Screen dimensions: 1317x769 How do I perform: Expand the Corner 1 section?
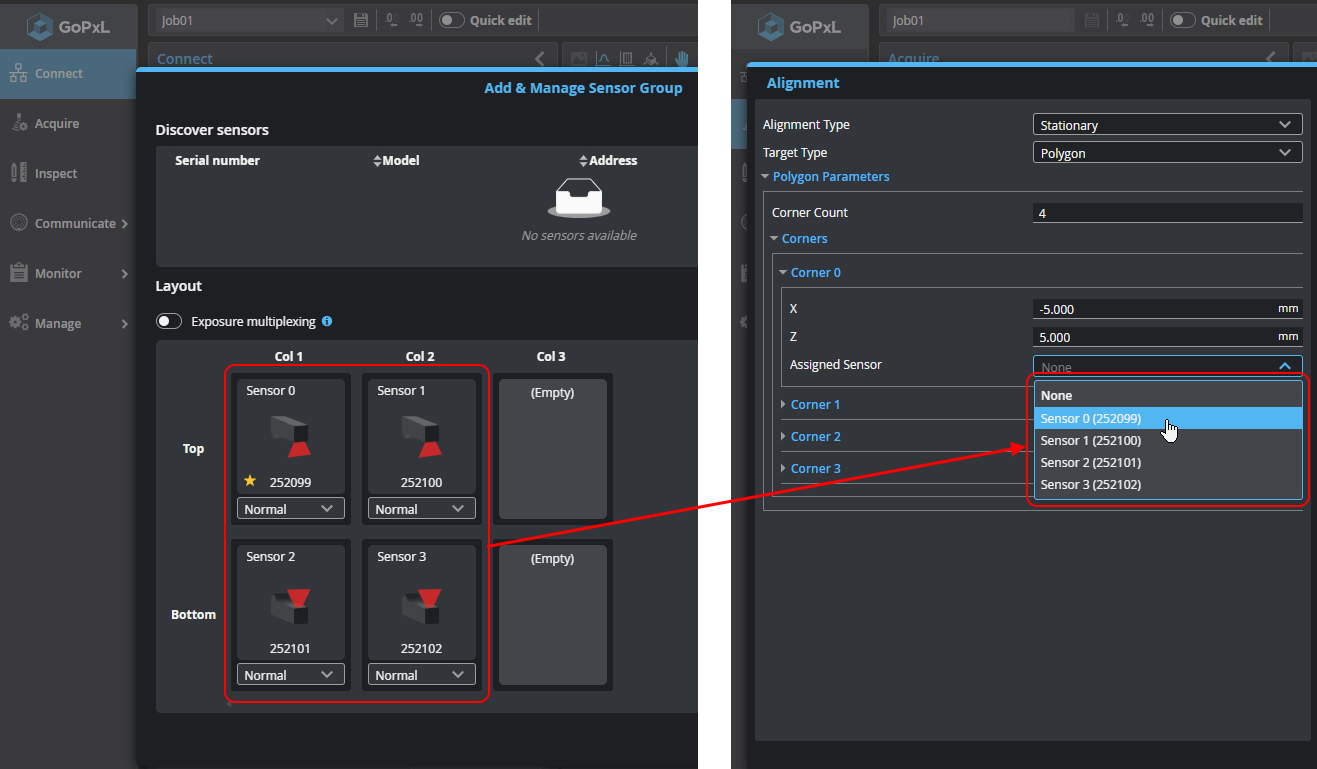[x=815, y=404]
